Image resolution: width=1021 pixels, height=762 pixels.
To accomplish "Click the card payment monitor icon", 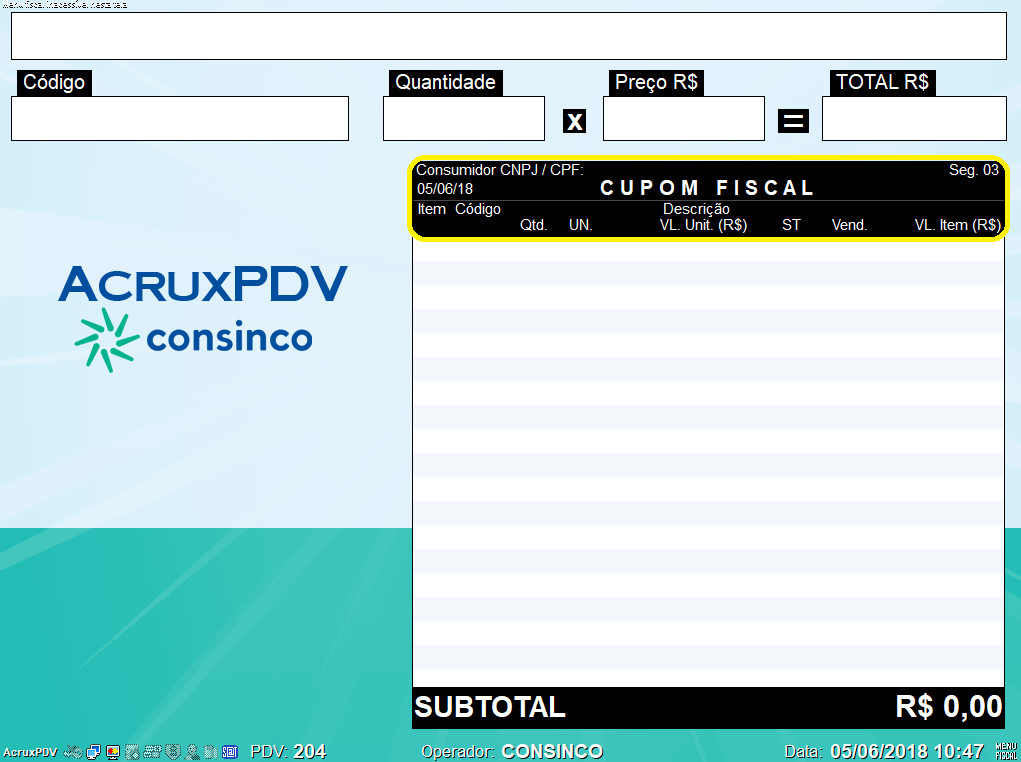I will (113, 752).
